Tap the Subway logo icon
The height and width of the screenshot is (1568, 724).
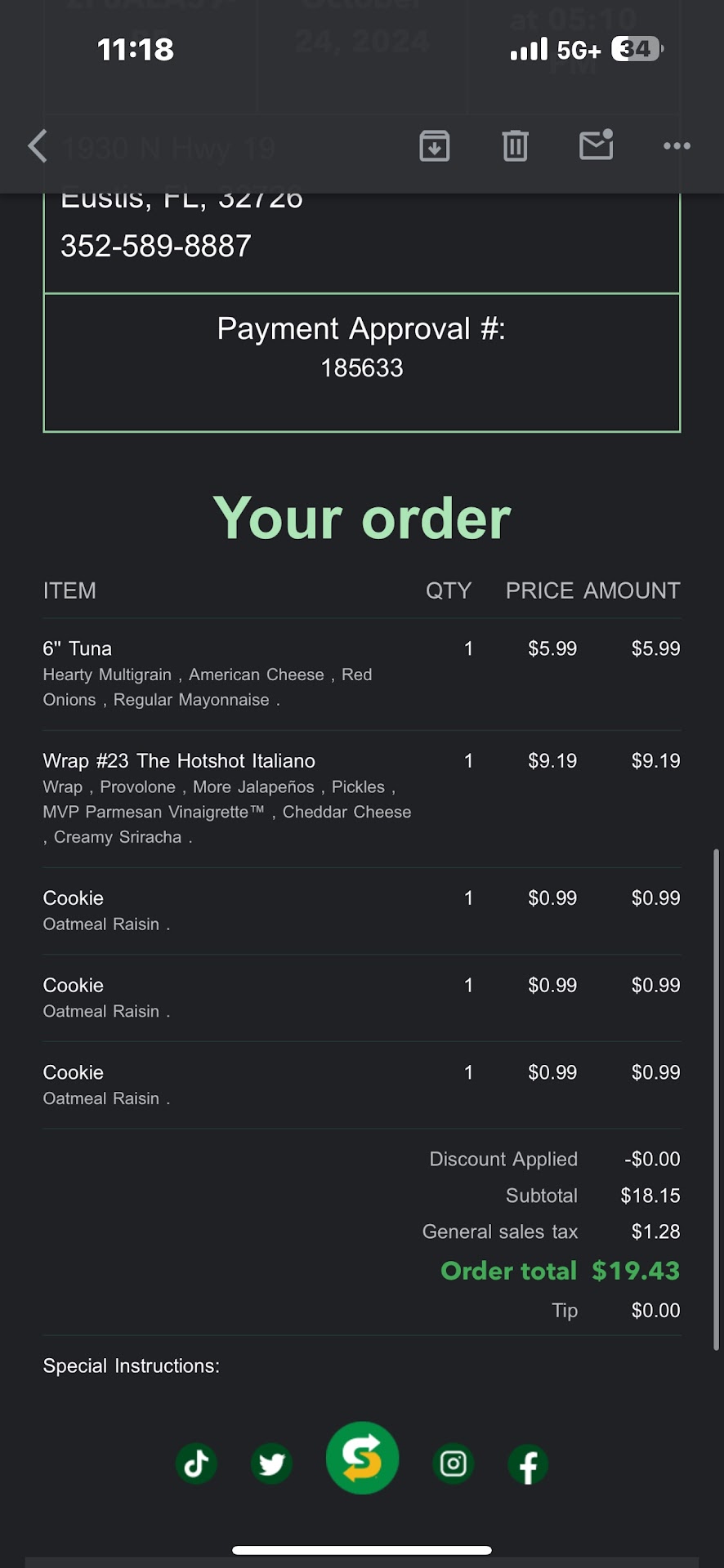point(362,1459)
